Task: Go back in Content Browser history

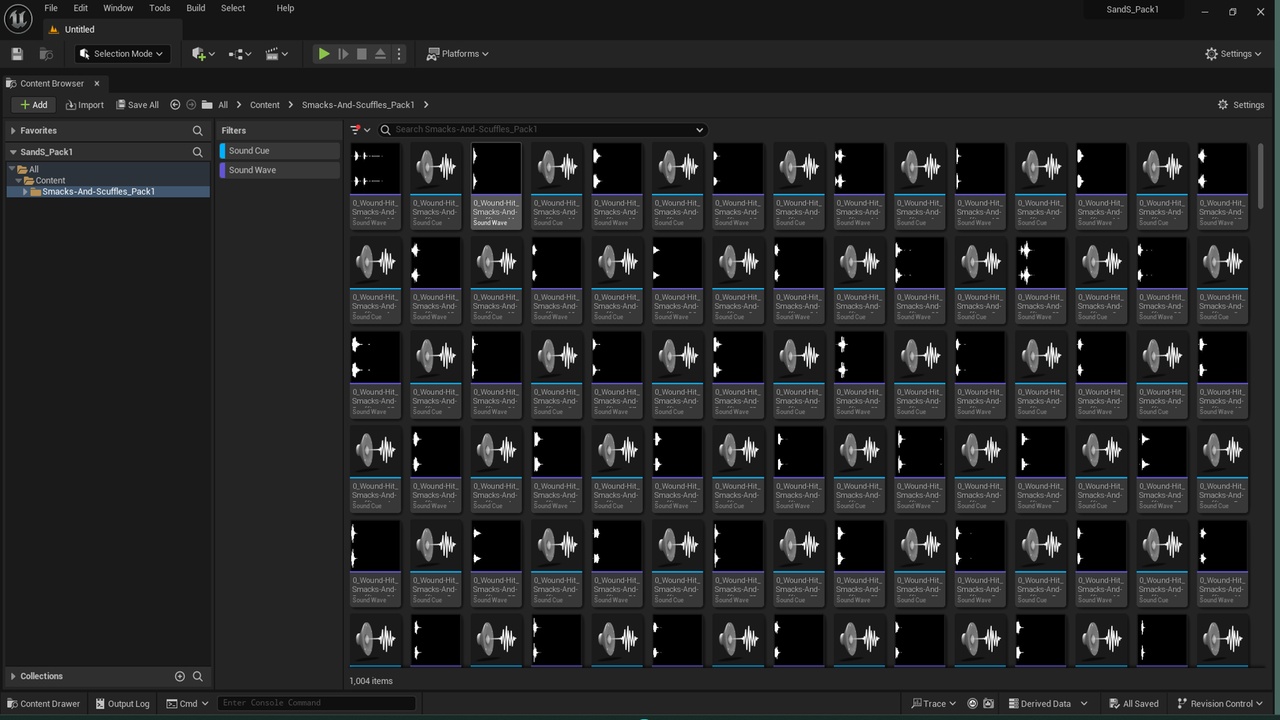Action: click(x=175, y=105)
